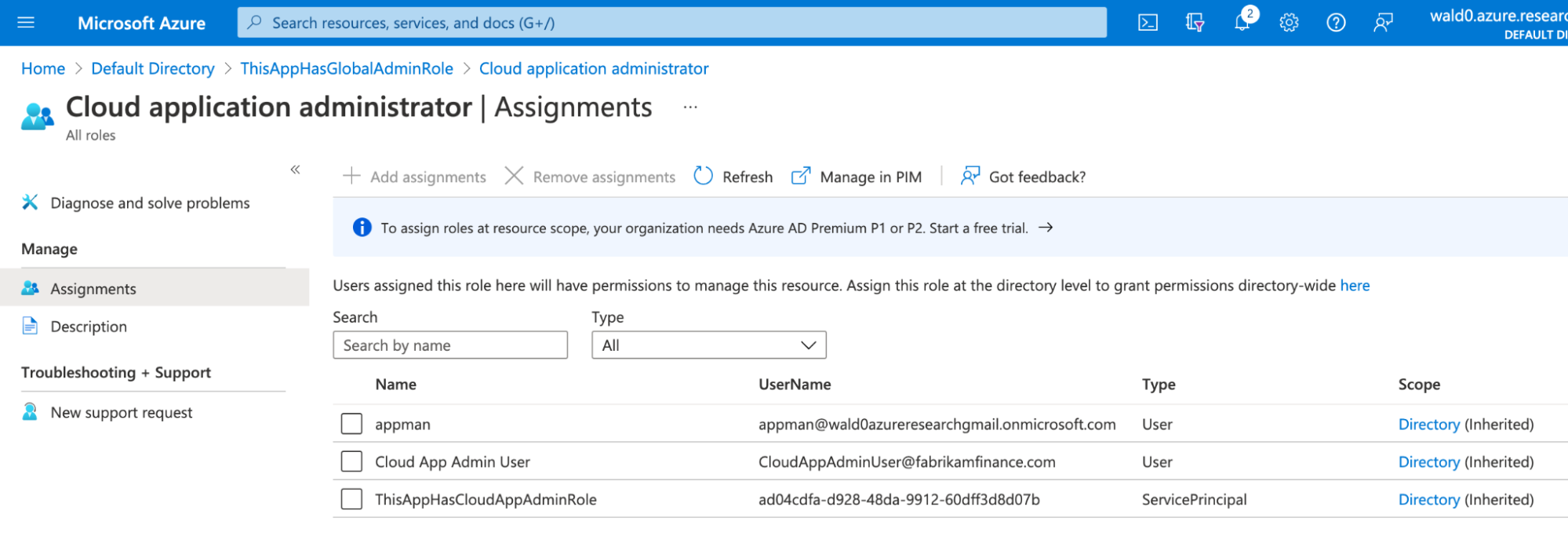Select the Cloud App Admin User checkbox
This screenshot has width=1568, height=547.
351,461
